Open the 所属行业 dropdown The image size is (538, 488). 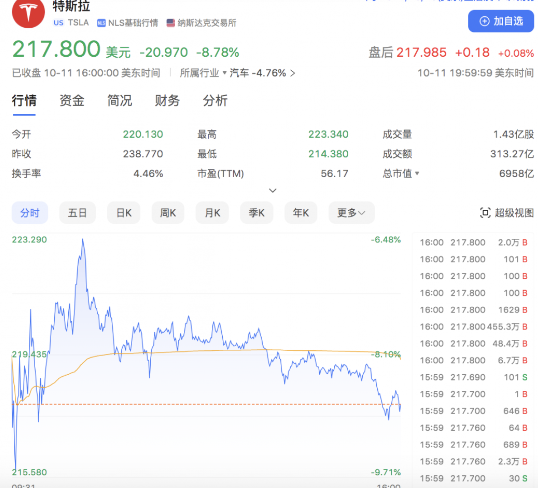coord(203,73)
